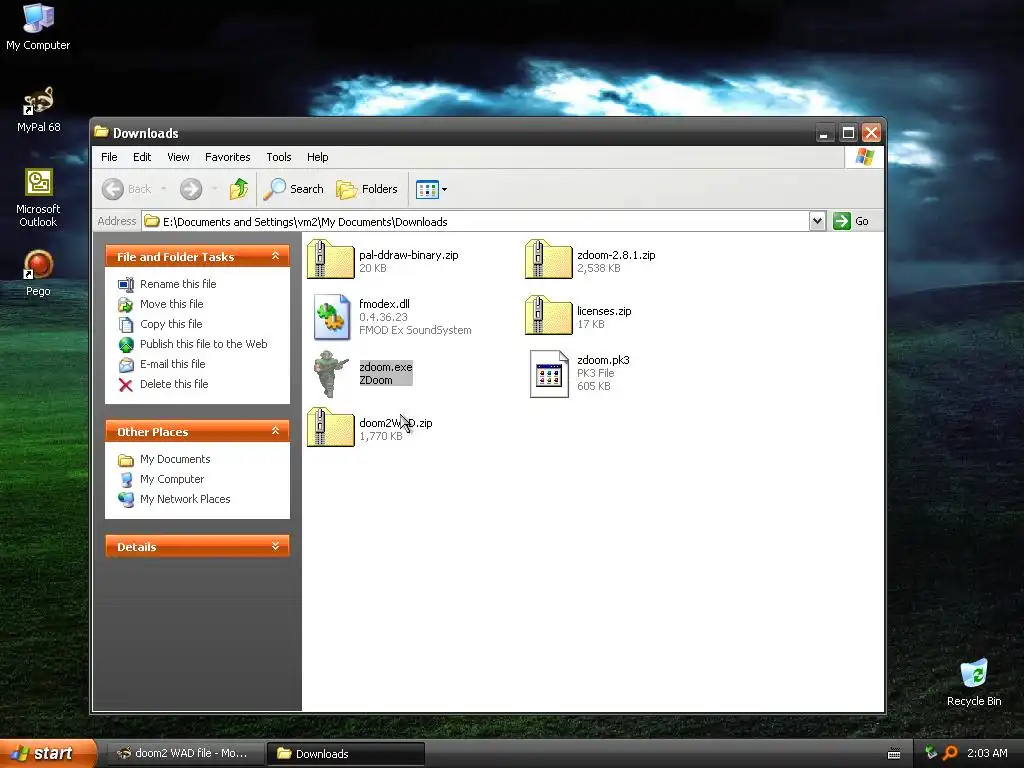Open the Favorites menu
The height and width of the screenshot is (768, 1024).
pyautogui.click(x=227, y=157)
